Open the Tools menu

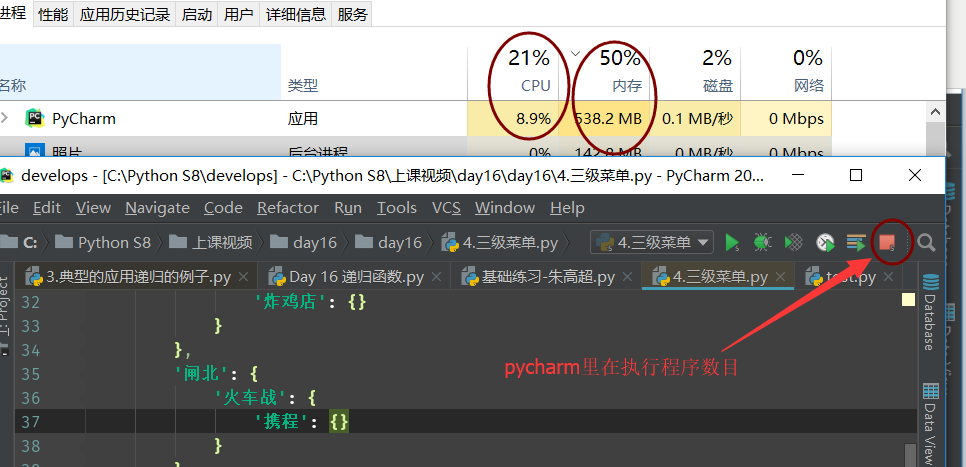coord(397,208)
